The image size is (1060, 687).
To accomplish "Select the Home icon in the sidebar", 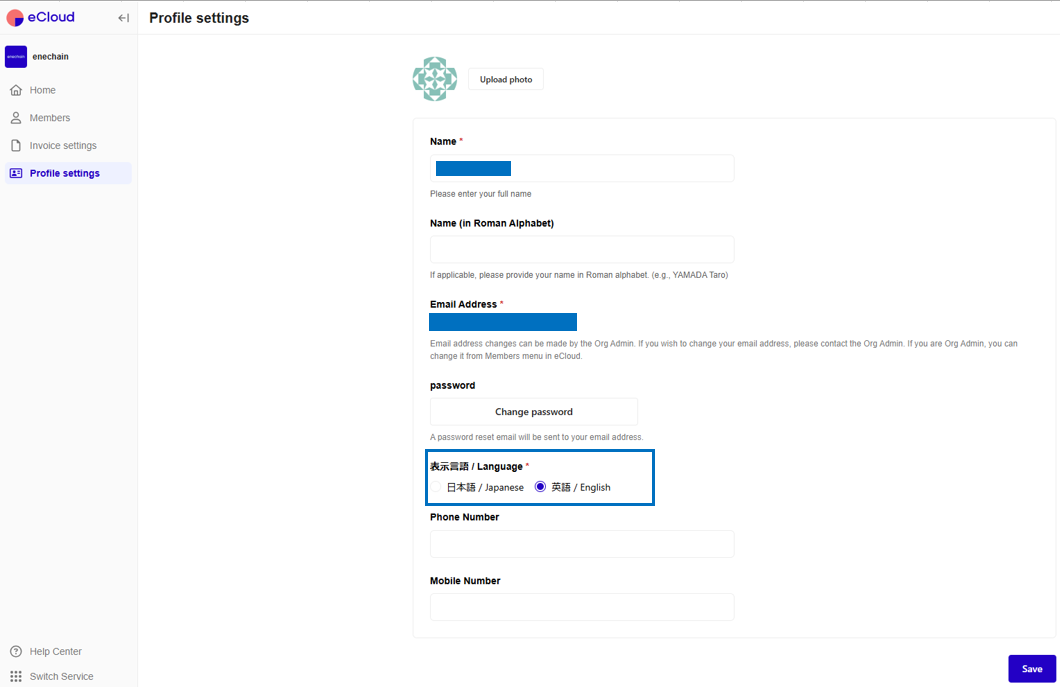I will point(17,90).
